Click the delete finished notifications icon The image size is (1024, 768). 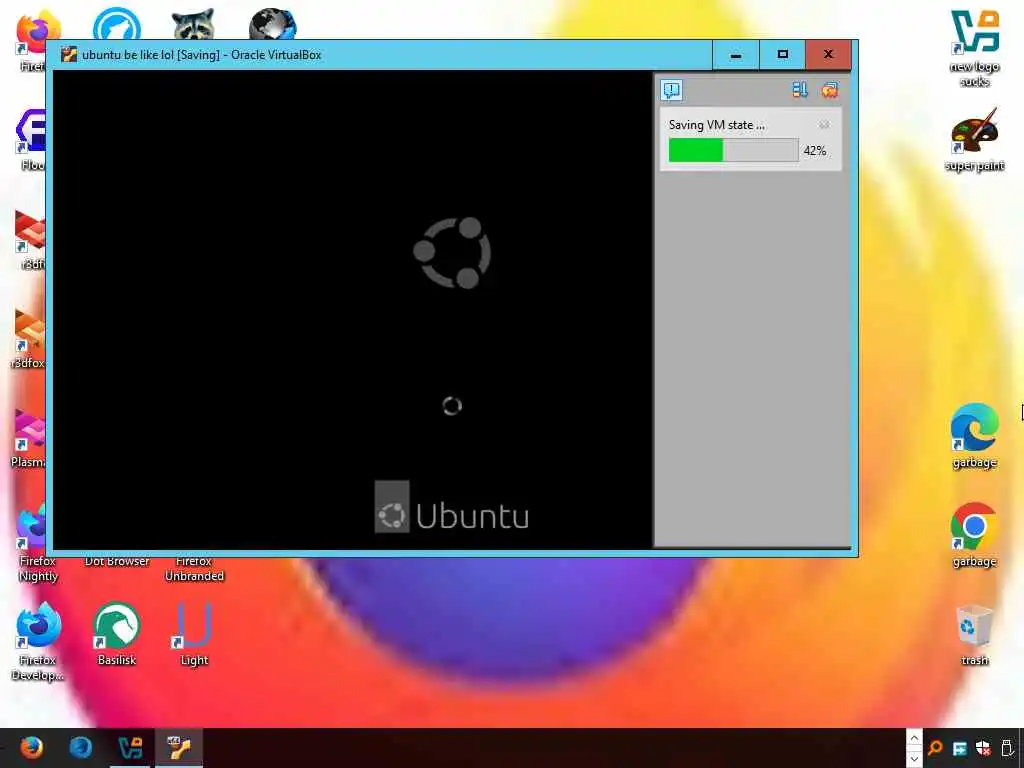coord(829,90)
